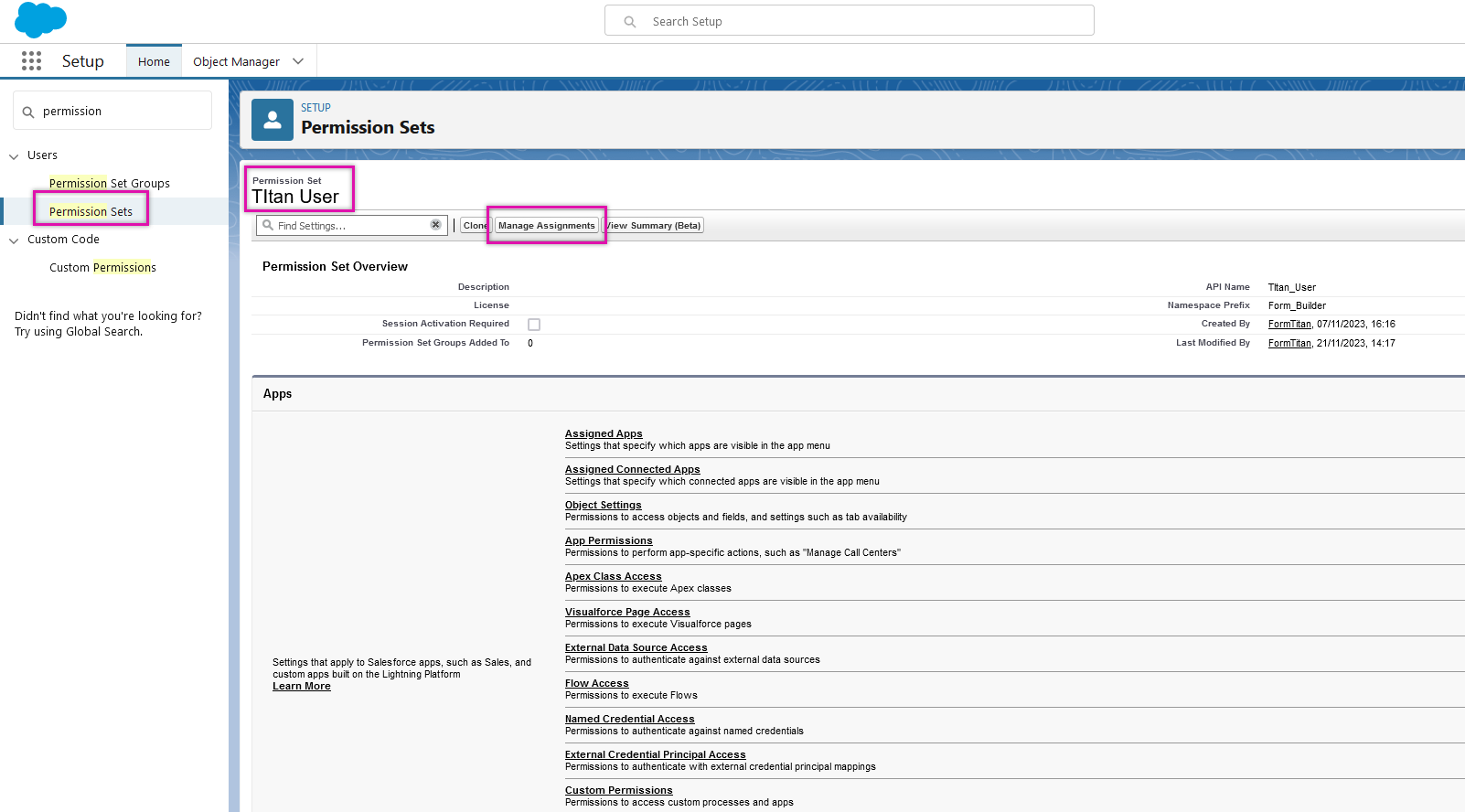Open the Flow Access link
This screenshot has height=812, width=1465.
(x=597, y=683)
